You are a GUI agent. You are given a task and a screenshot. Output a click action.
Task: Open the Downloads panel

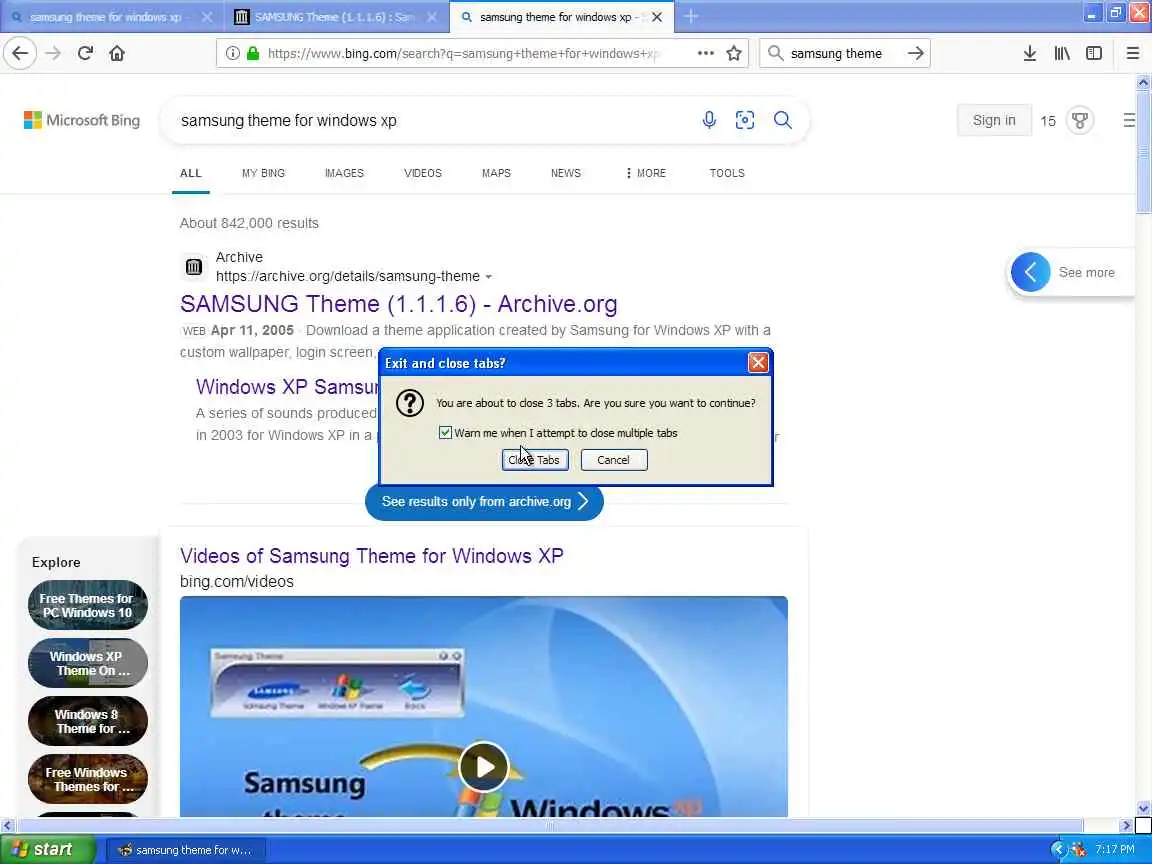pos(1030,53)
